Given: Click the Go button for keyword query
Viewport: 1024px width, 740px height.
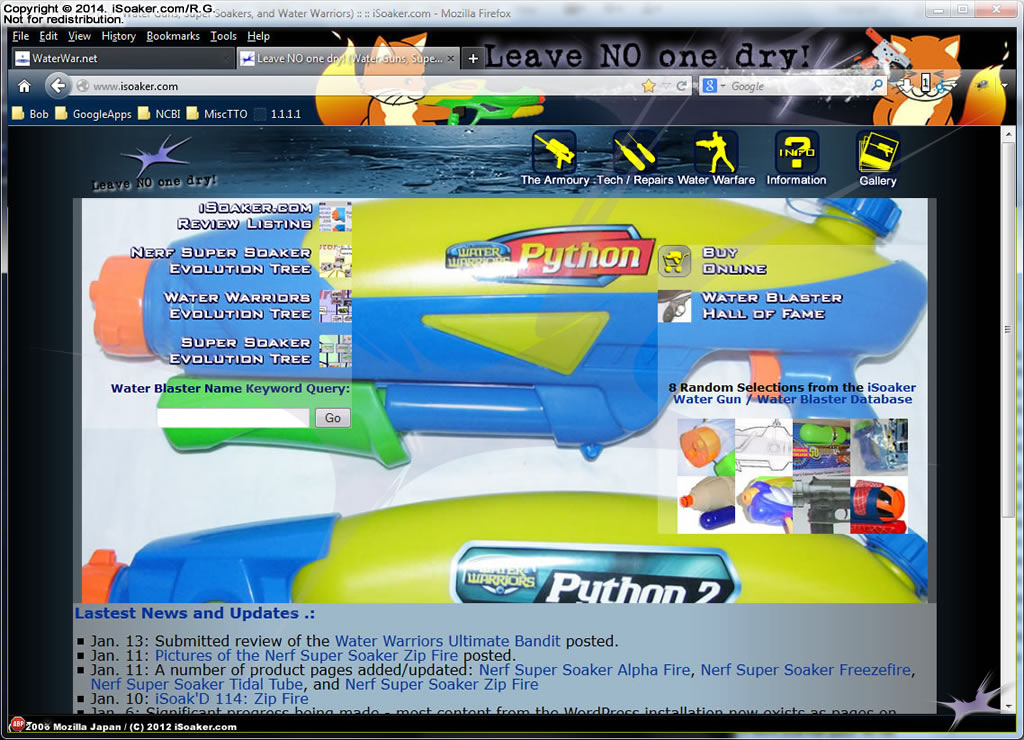Looking at the screenshot, I should (x=332, y=418).
